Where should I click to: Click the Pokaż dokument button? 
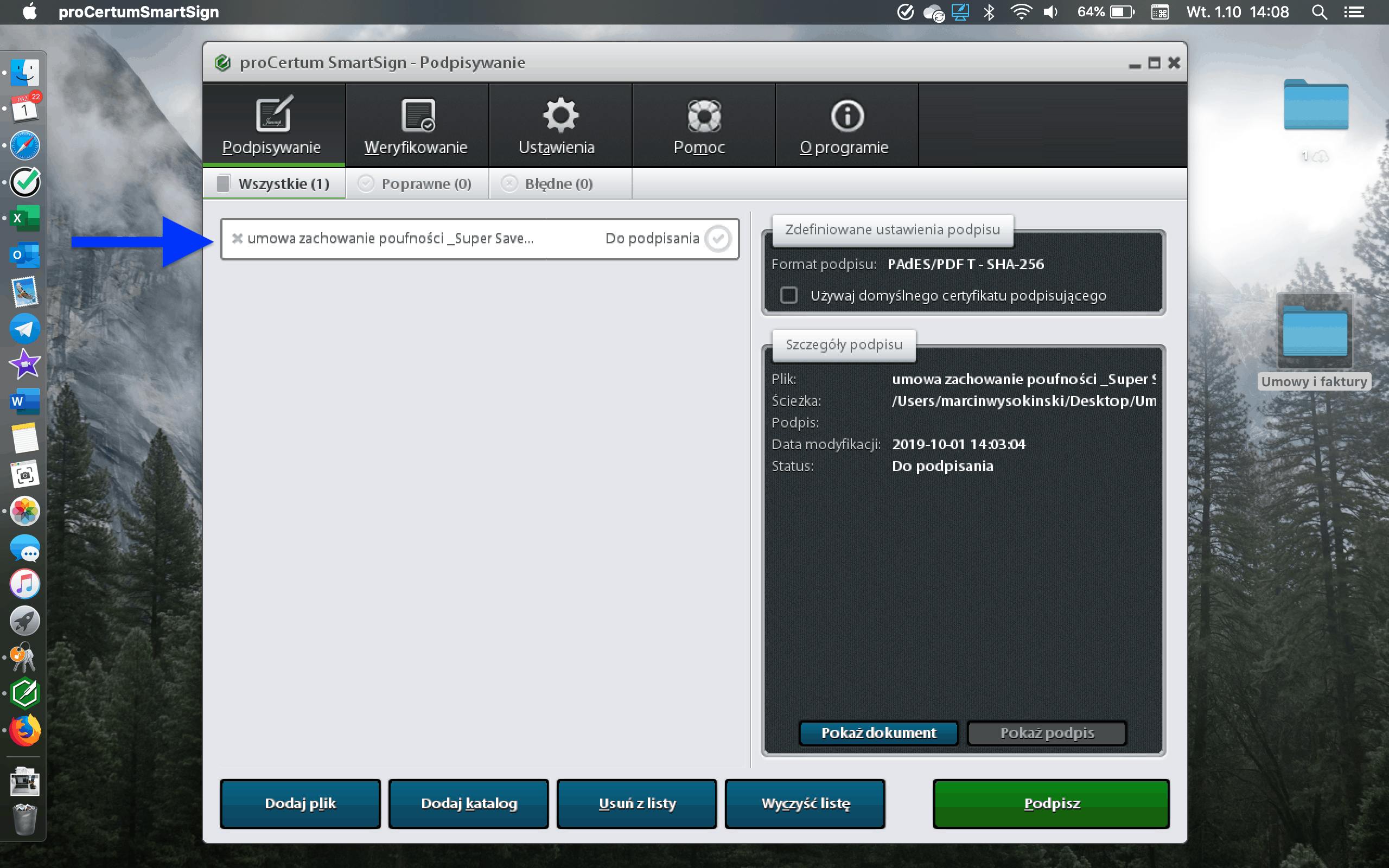coord(878,732)
